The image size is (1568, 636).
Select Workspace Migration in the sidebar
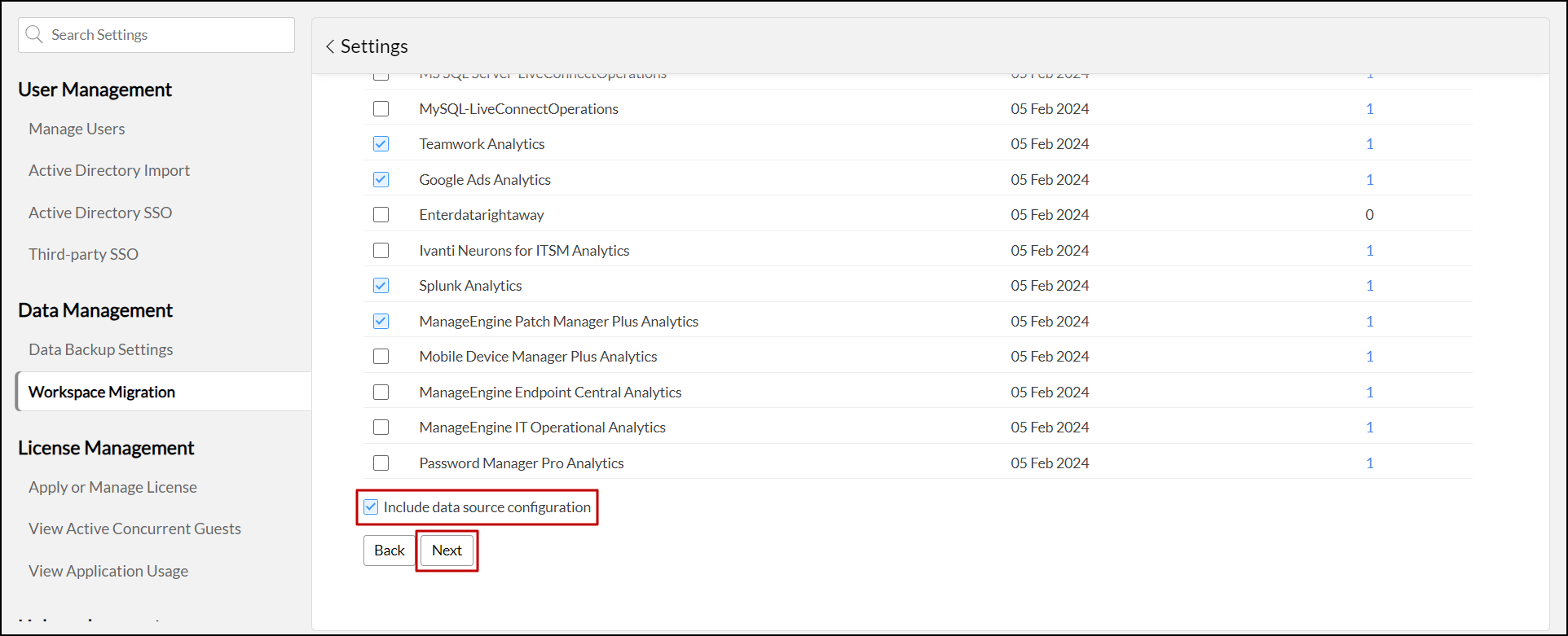[102, 392]
